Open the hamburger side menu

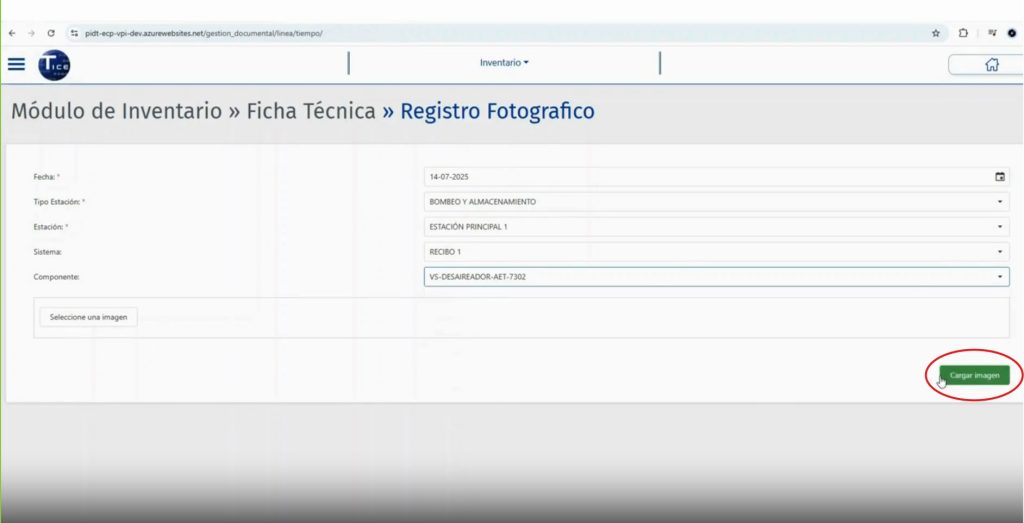[16, 64]
